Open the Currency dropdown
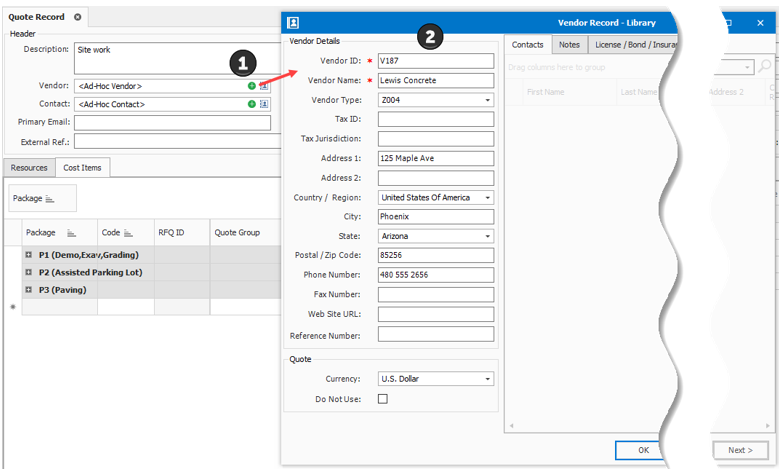The width and height of the screenshot is (779, 472). click(x=488, y=379)
